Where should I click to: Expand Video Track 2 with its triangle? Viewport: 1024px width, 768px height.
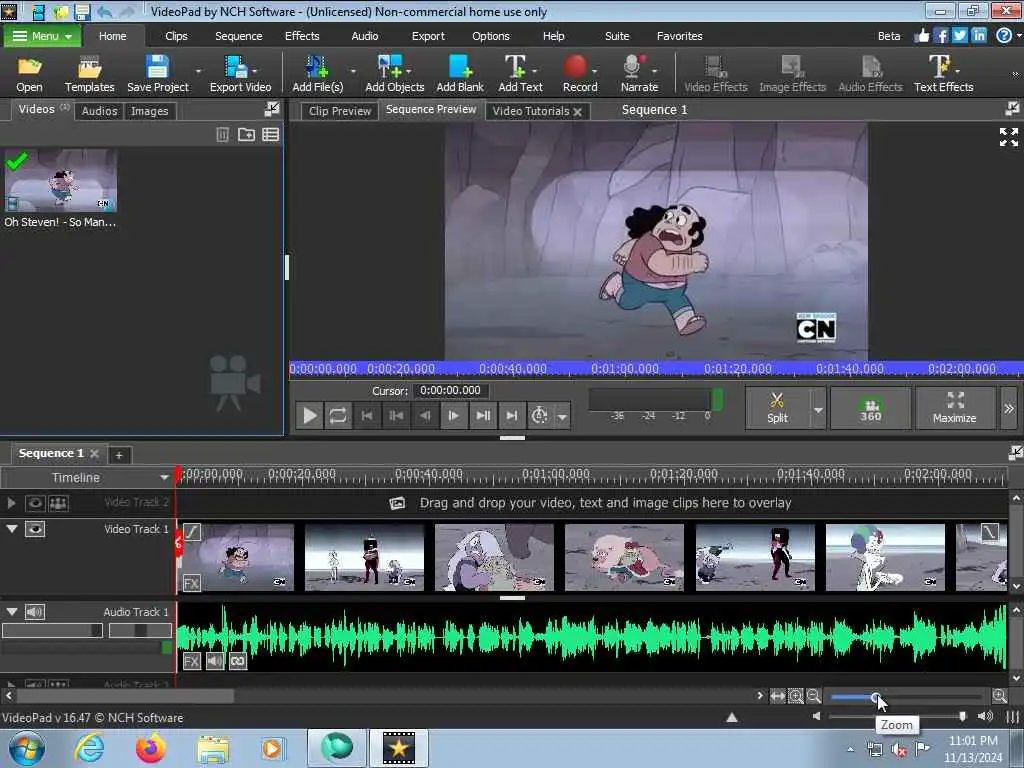[11, 503]
